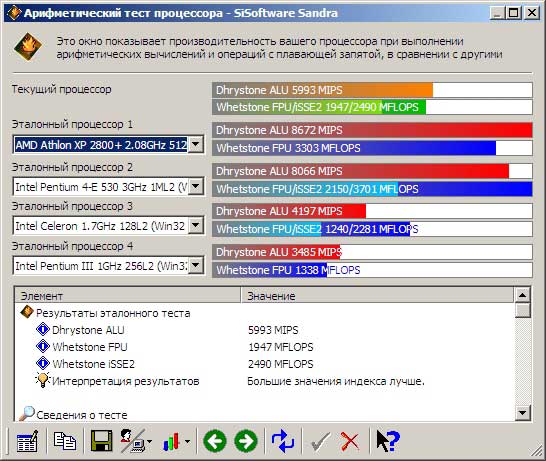546x461 pixels.
Task: Click the grey checkmark OK icon
Action: click(320, 442)
